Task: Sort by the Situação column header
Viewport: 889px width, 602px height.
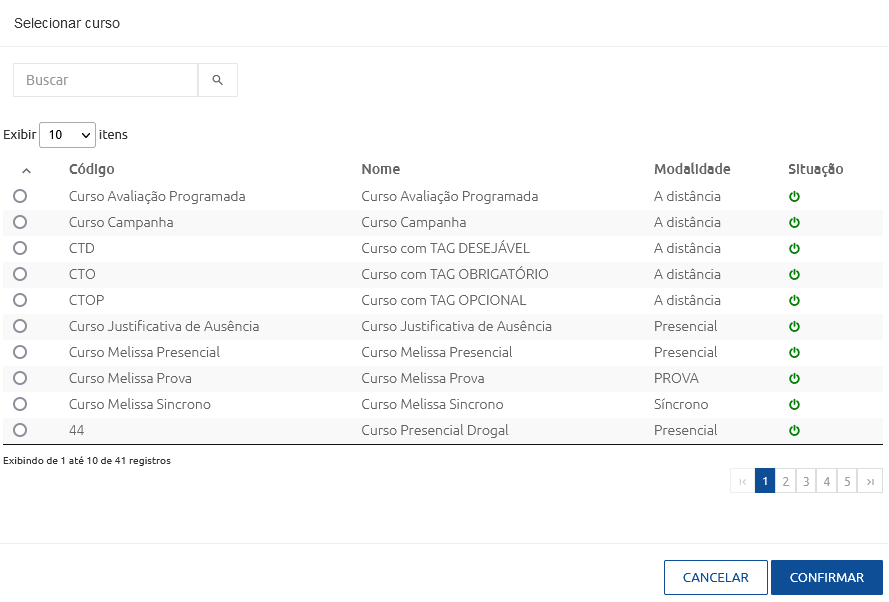Action: pyautogui.click(x=815, y=169)
